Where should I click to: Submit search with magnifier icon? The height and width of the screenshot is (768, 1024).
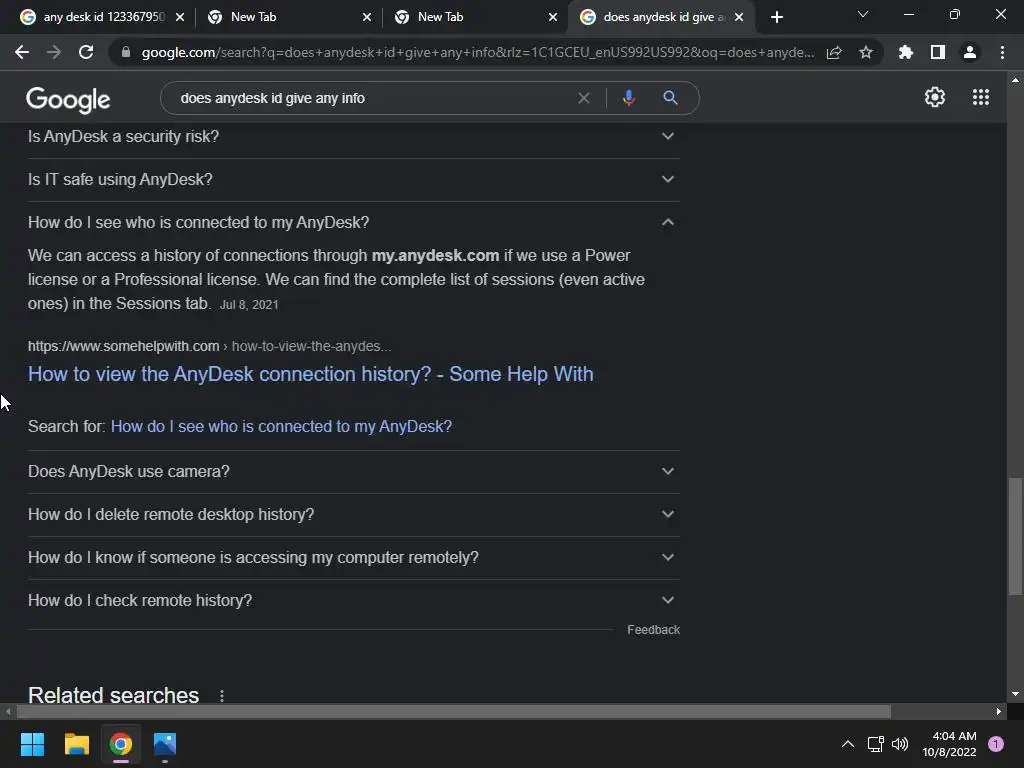670,98
